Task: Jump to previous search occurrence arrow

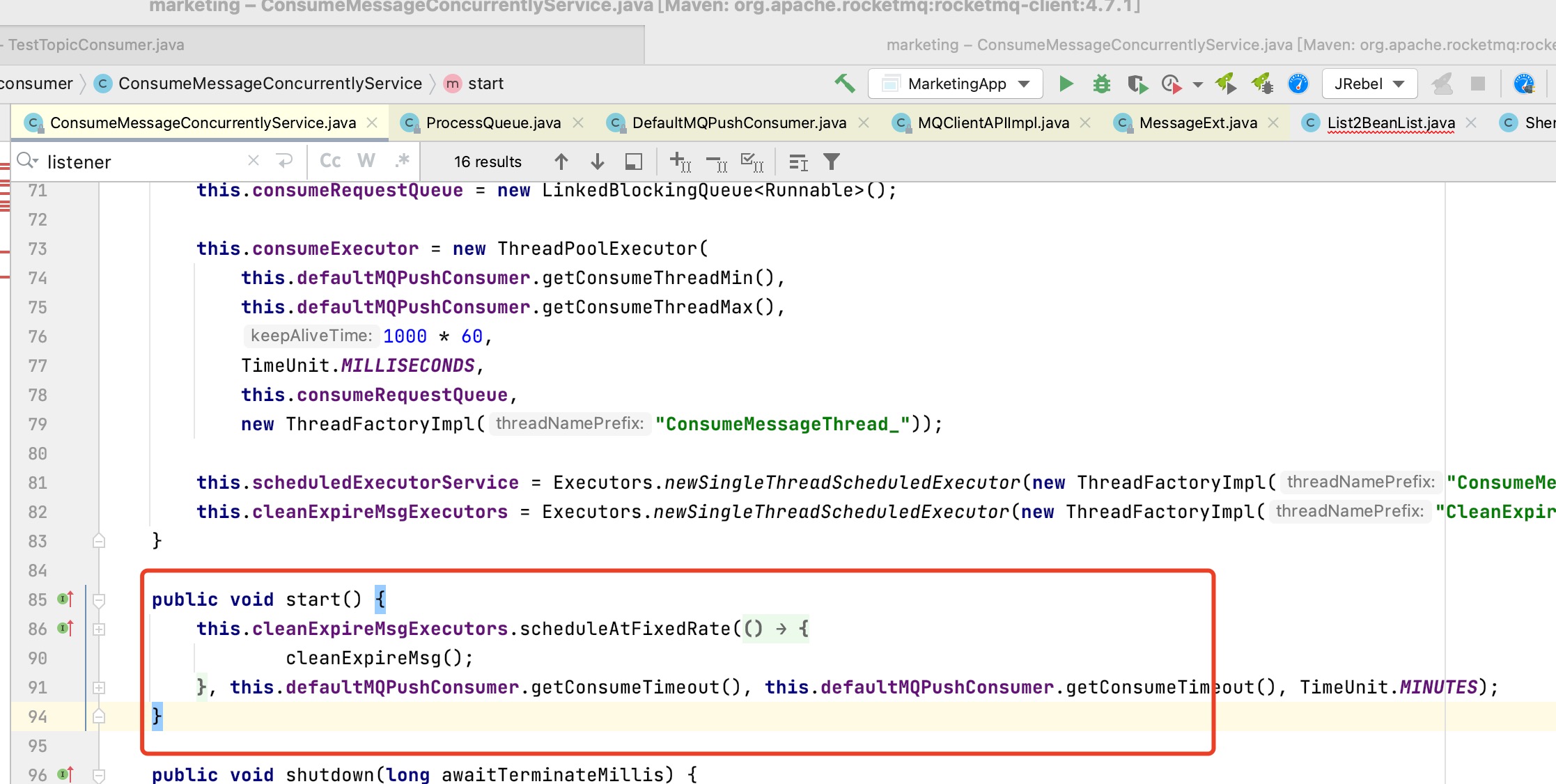Action: pos(561,162)
